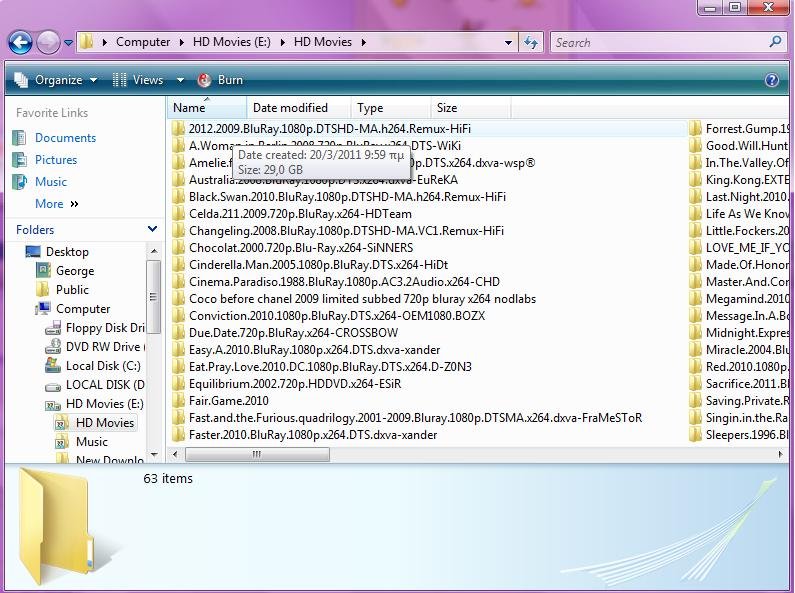795x593 pixels.
Task: Select the Chocolat.2000 folder icon
Action: 178,248
